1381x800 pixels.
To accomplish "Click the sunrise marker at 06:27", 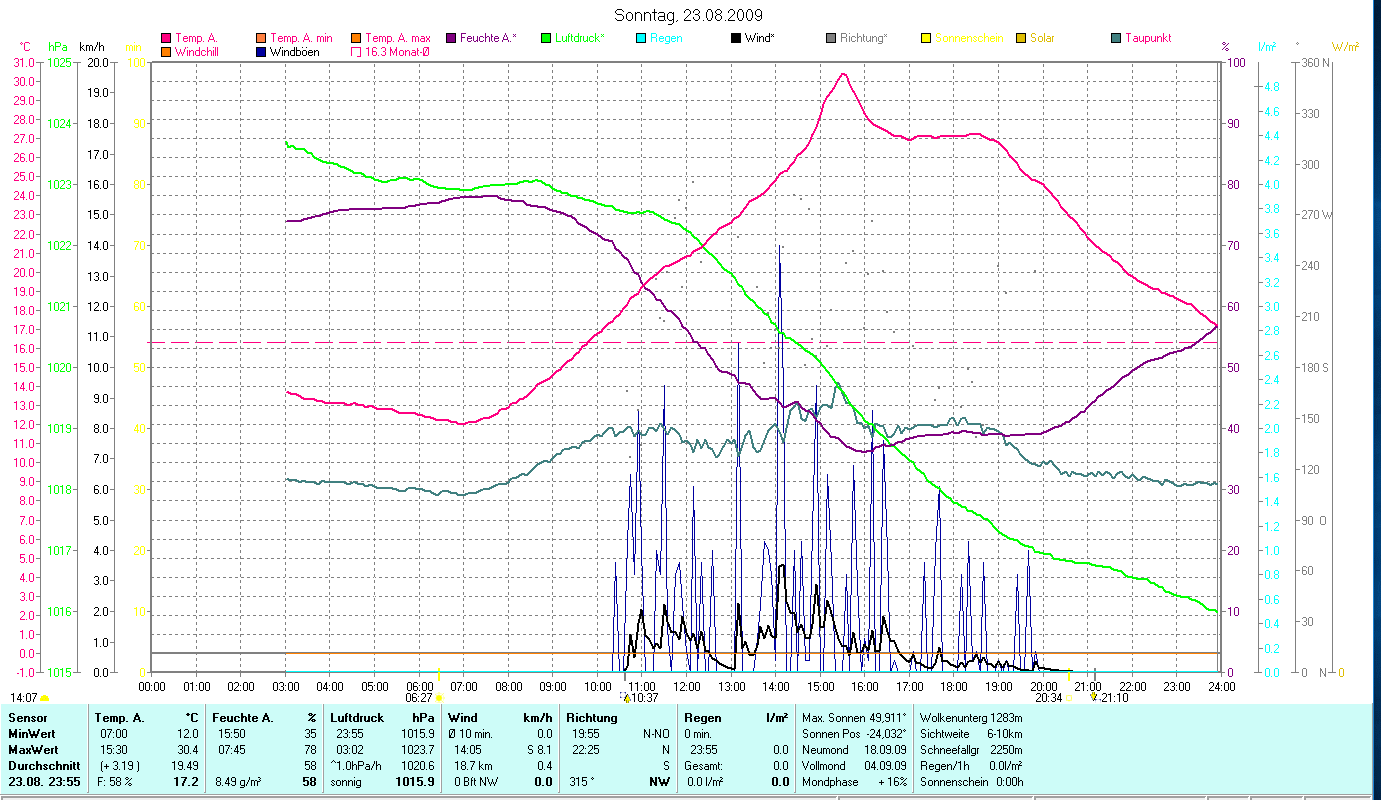I will pyautogui.click(x=438, y=697).
